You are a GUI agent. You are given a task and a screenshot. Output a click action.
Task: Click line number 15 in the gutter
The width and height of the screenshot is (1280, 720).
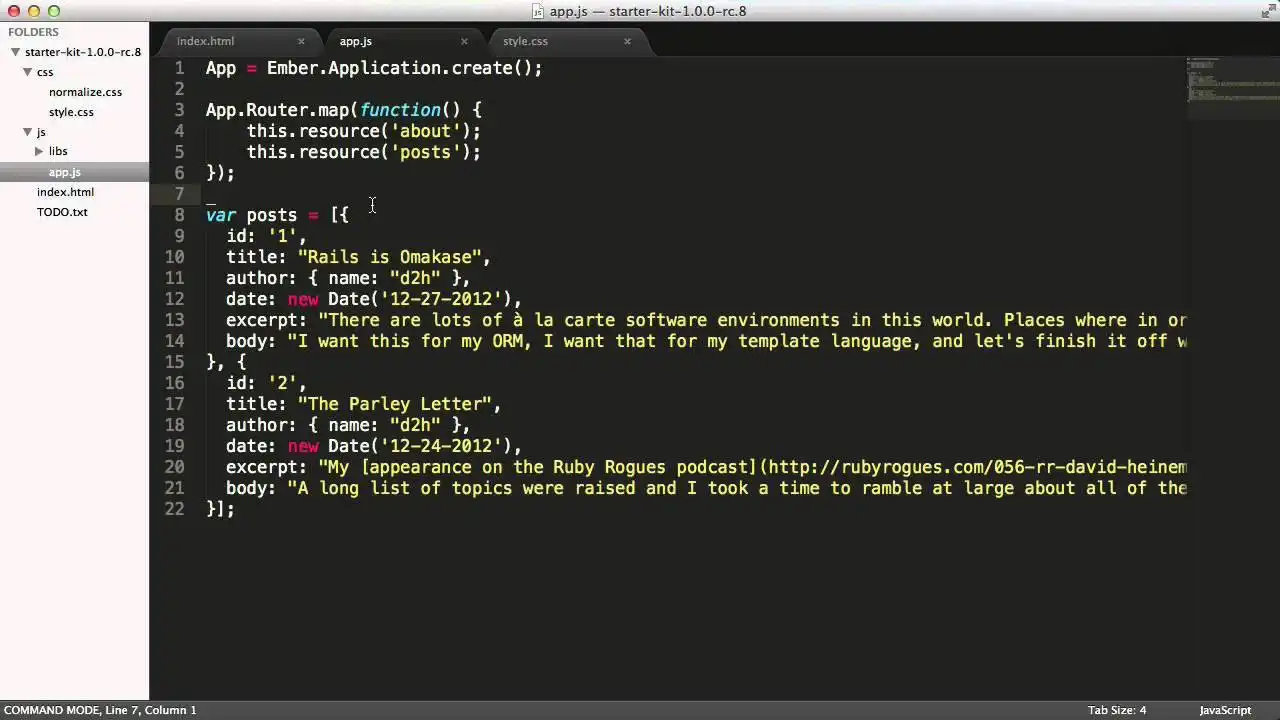pos(174,362)
